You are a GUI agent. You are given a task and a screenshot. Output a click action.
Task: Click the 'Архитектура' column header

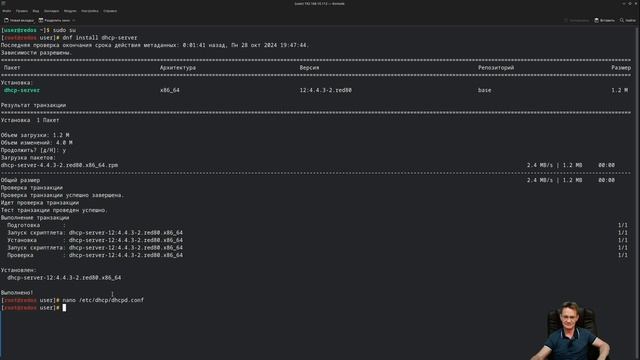178,68
